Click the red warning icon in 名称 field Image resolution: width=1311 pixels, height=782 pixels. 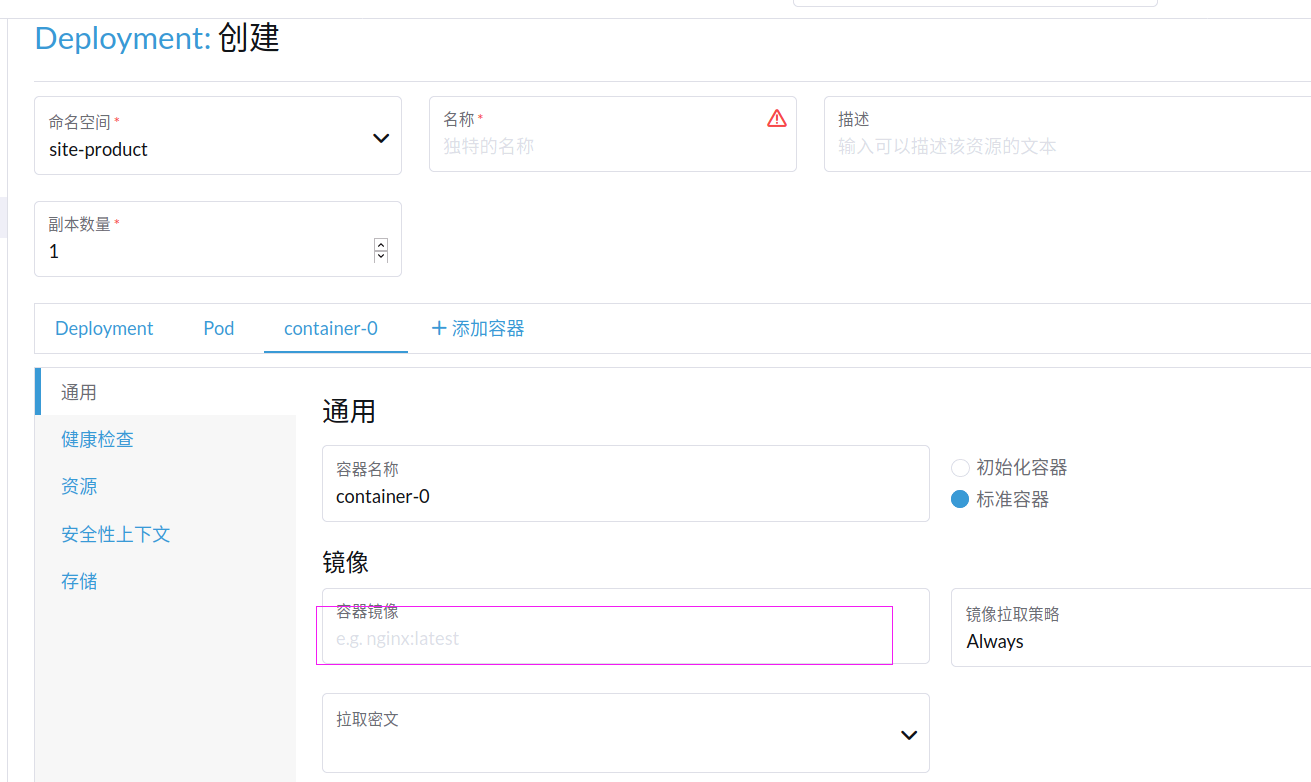tap(777, 119)
